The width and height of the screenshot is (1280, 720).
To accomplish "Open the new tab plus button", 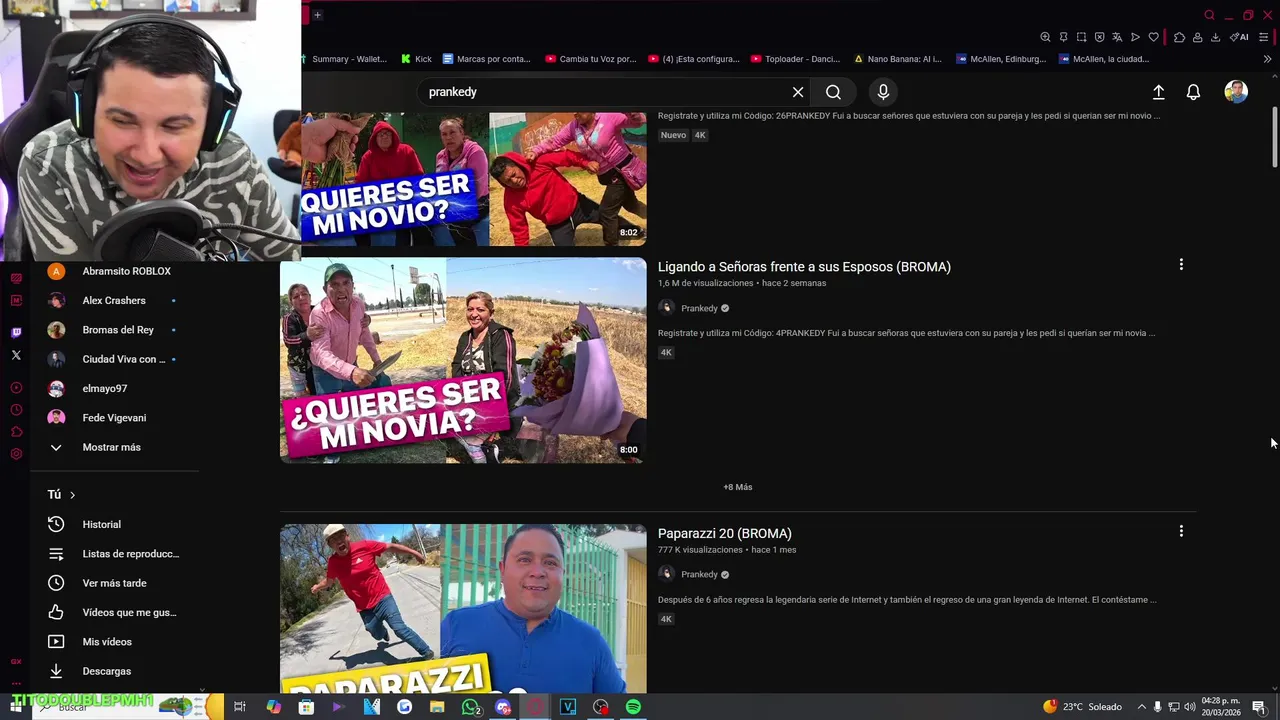I will (317, 15).
